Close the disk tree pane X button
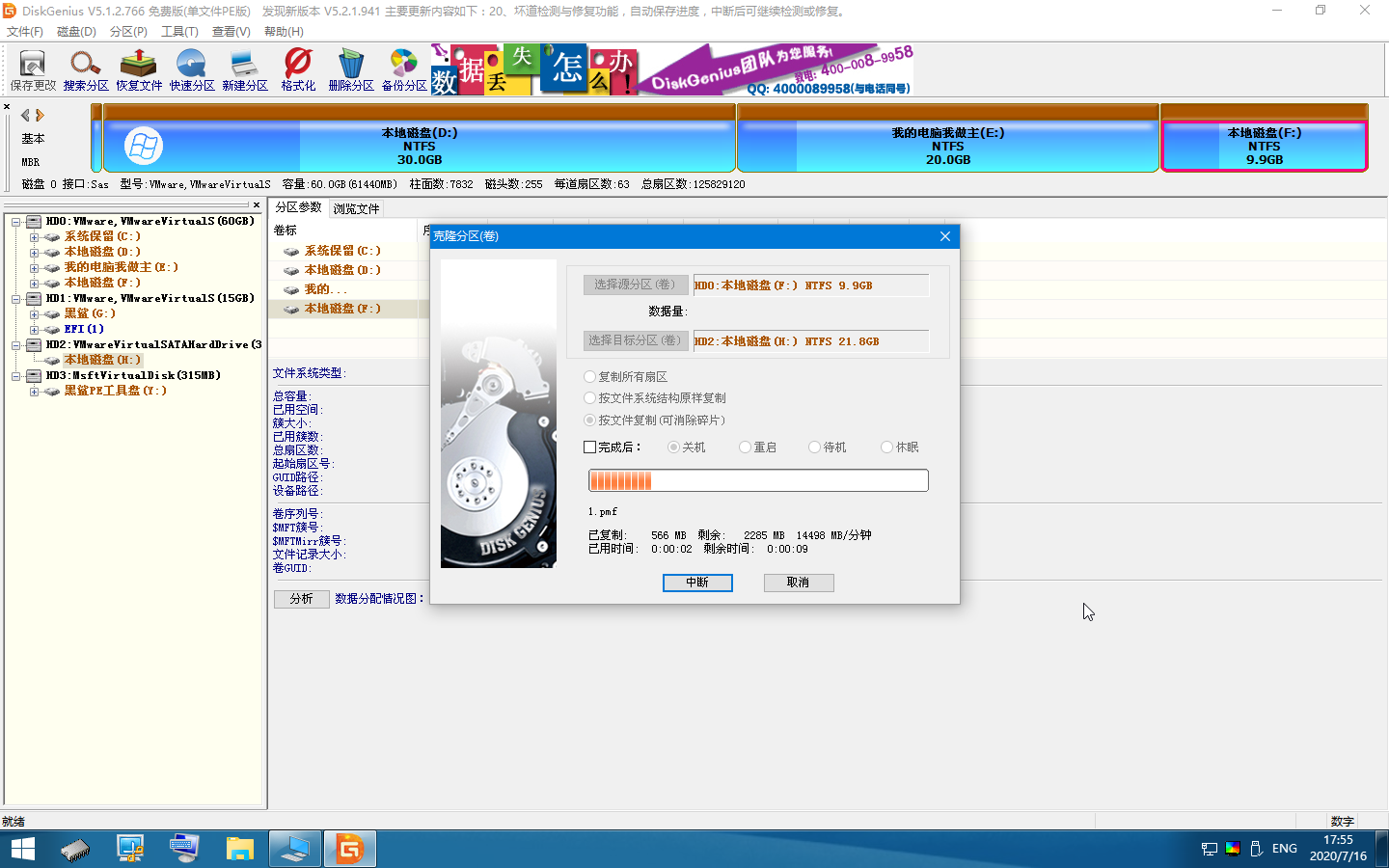Image resolution: width=1389 pixels, height=868 pixels. (257, 204)
